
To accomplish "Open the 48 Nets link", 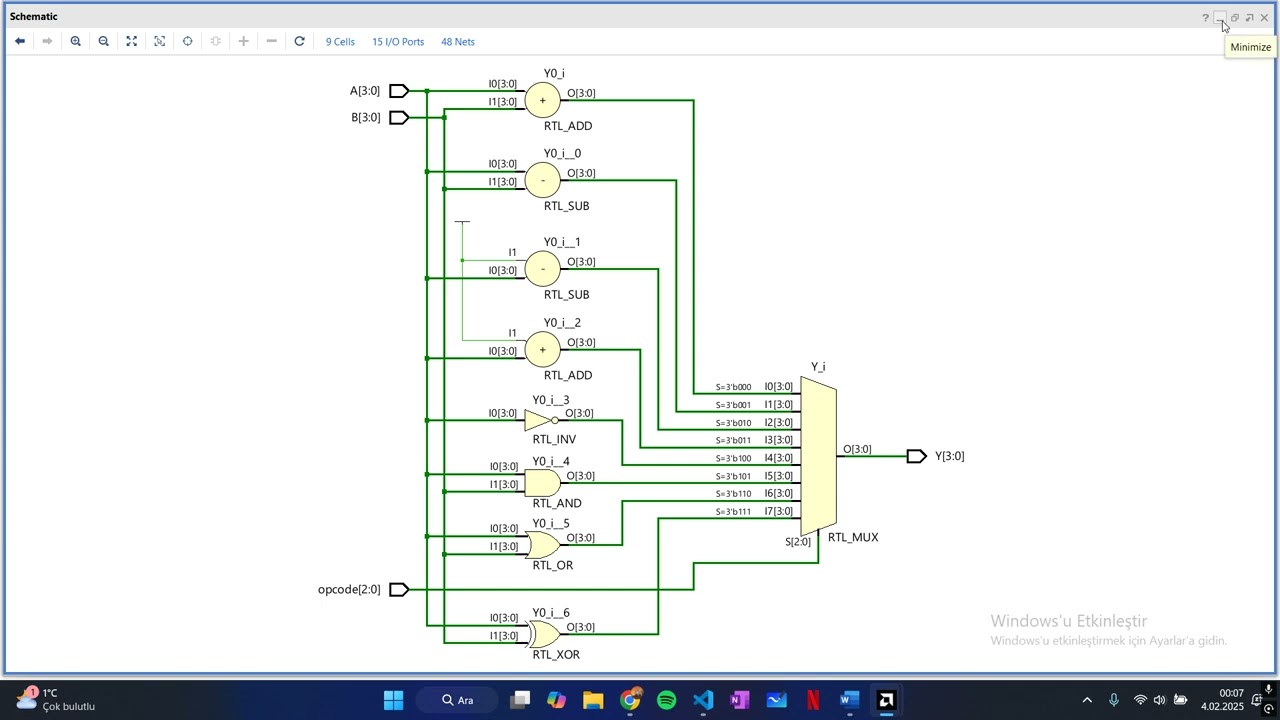I will (458, 42).
